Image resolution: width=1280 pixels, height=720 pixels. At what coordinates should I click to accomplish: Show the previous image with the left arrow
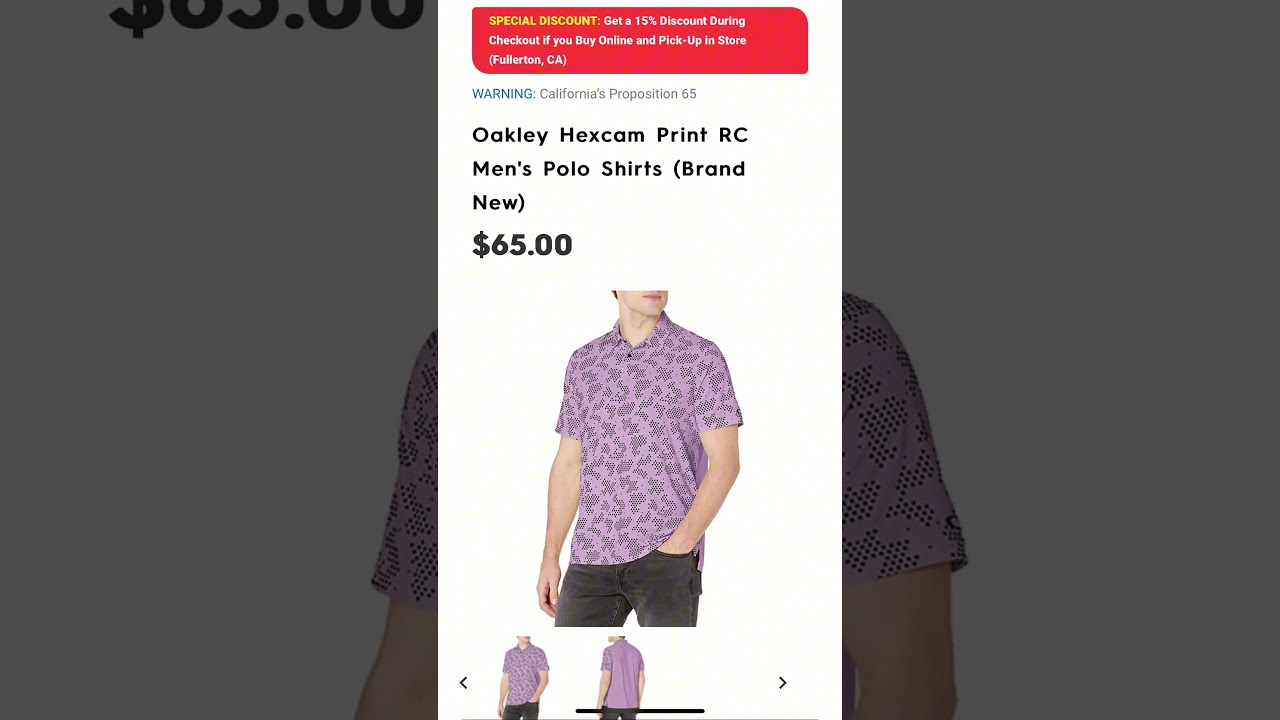coord(463,683)
